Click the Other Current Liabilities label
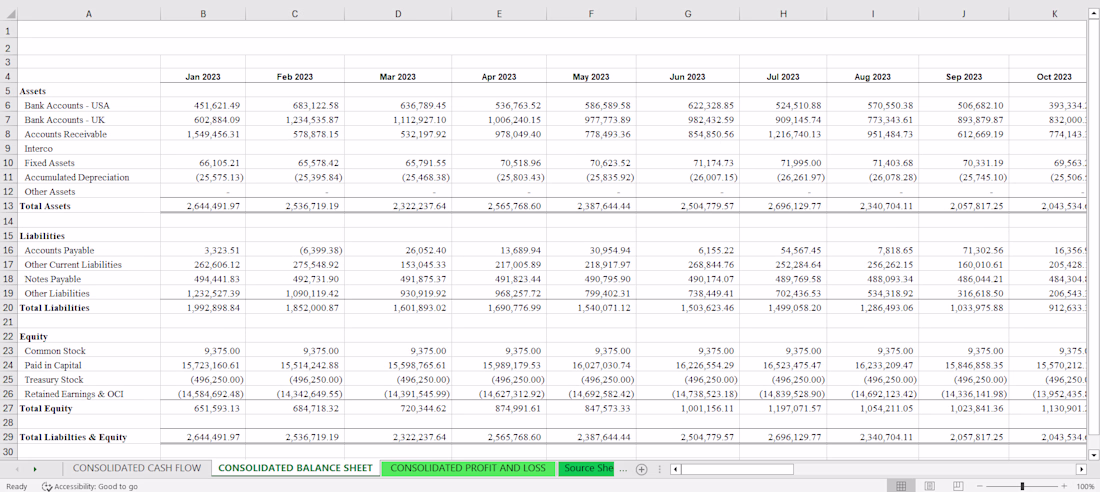Image resolution: width=1100 pixels, height=492 pixels. pyautogui.click(x=73, y=265)
